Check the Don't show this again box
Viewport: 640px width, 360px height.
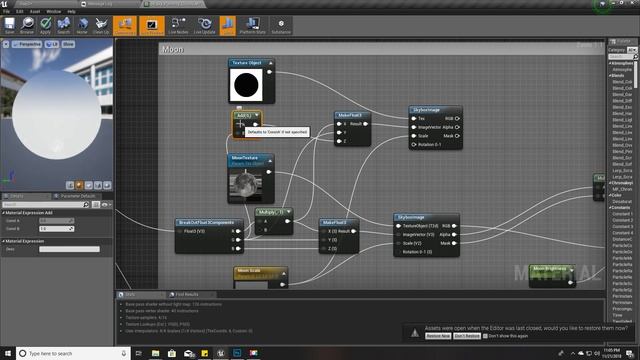coord(485,336)
